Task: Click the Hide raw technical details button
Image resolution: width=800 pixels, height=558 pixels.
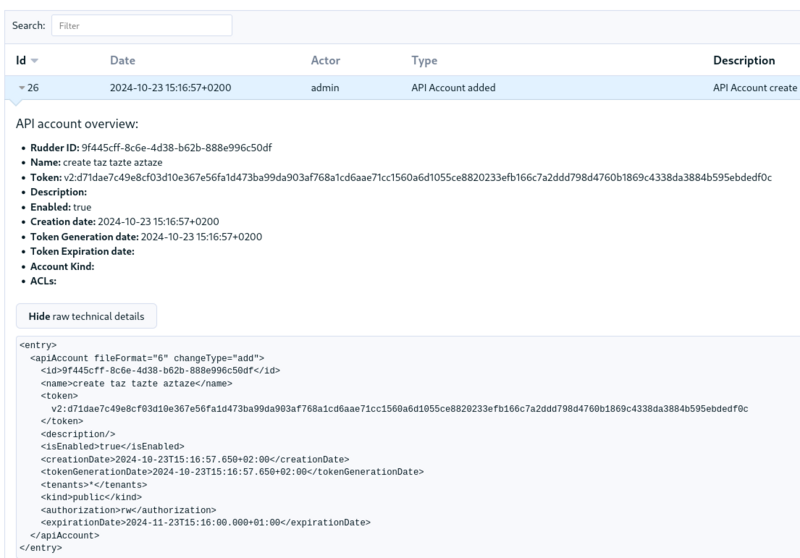Action: point(86,316)
